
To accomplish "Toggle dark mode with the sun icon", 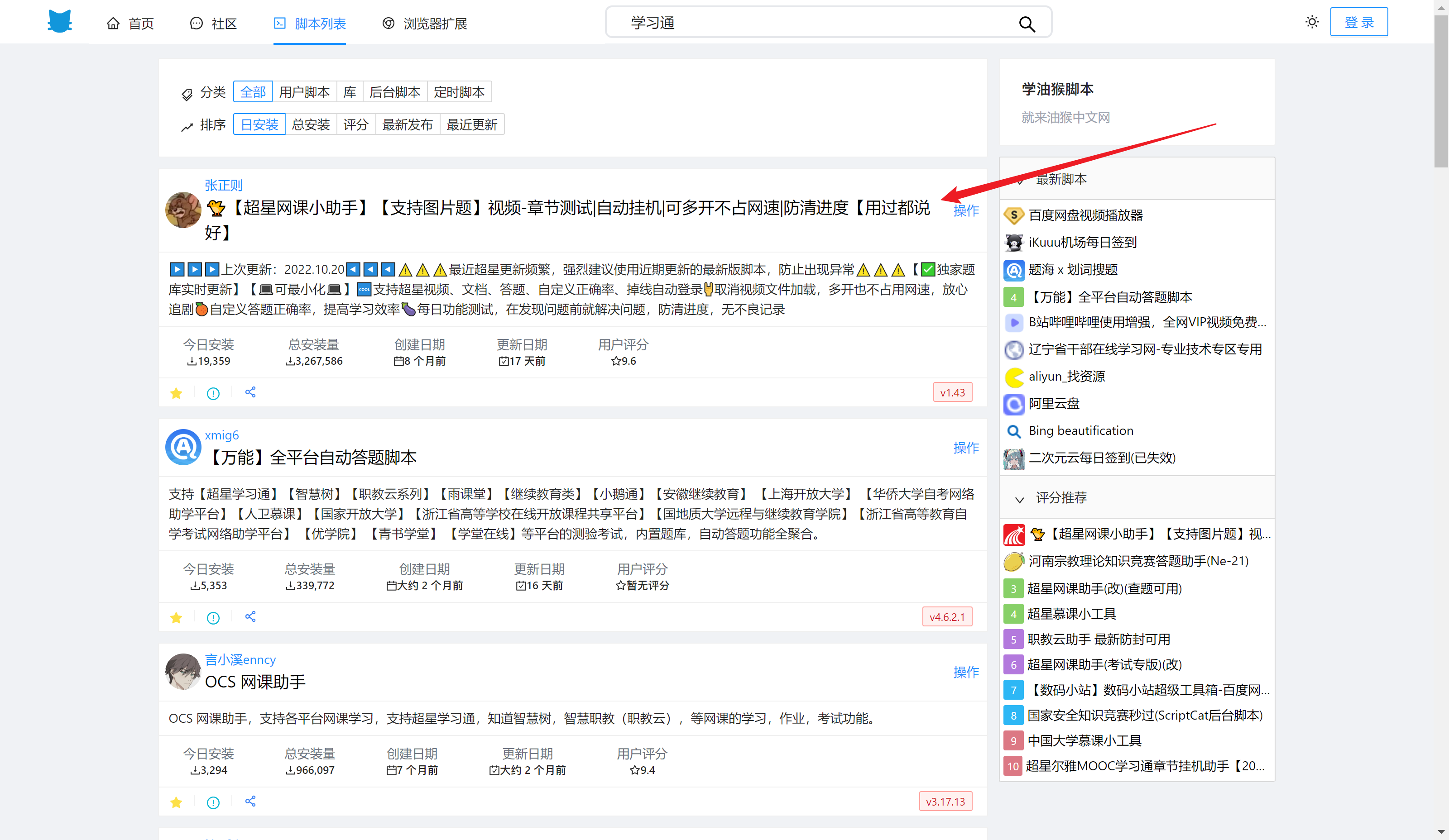I will coord(1312,21).
